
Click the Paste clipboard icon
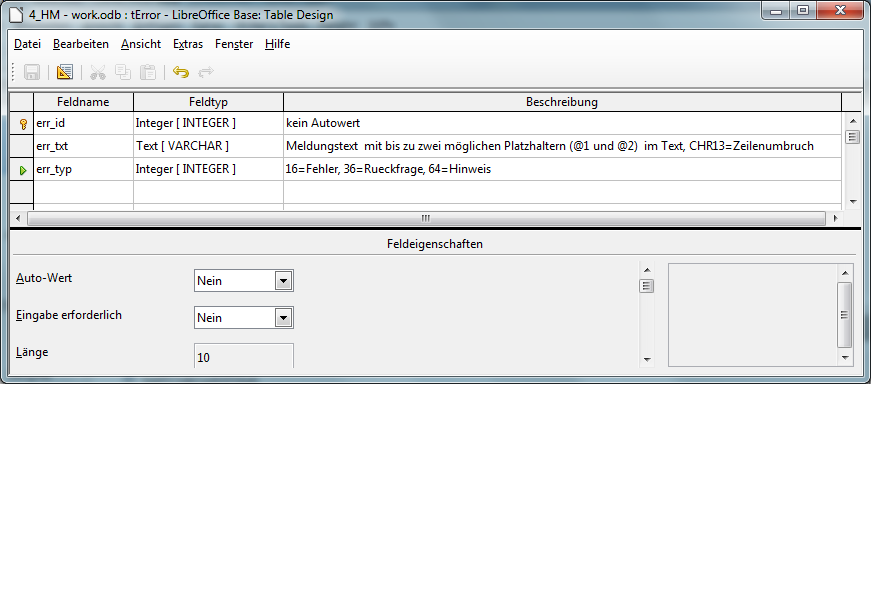click(148, 72)
